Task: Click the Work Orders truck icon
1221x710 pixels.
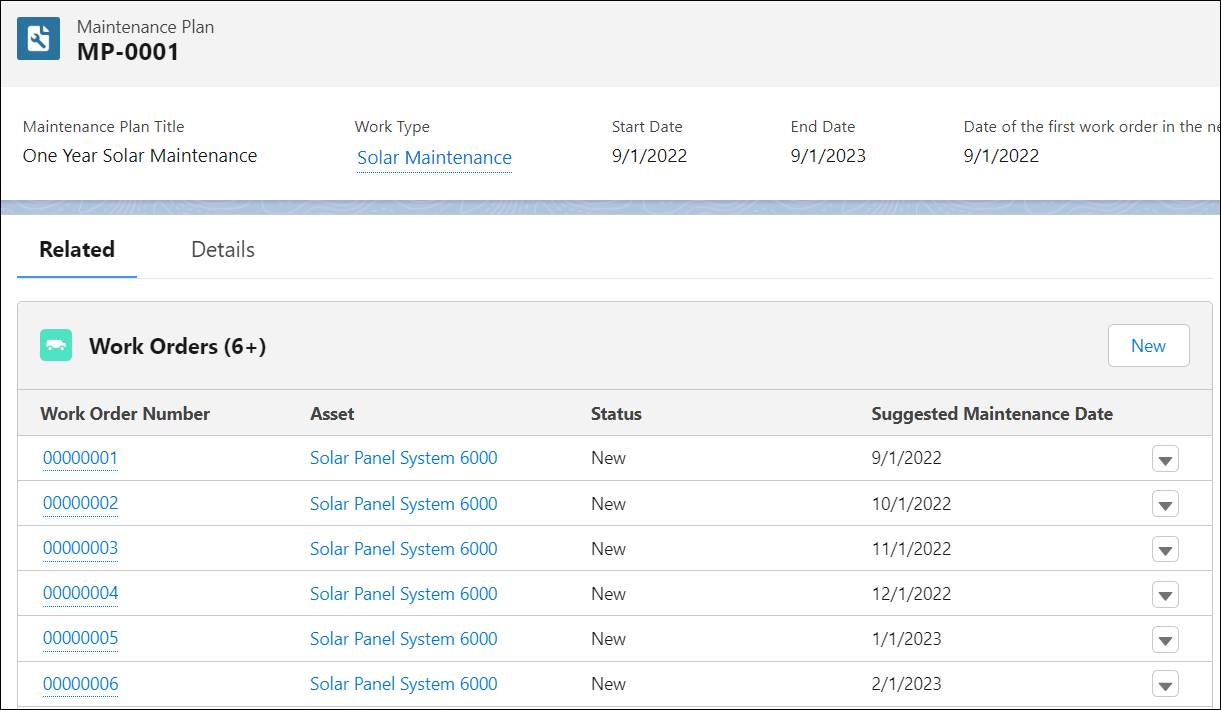Action: pos(56,345)
